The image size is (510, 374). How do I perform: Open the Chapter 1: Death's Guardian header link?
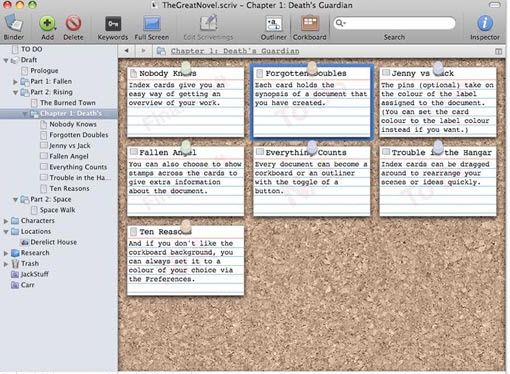tap(235, 51)
